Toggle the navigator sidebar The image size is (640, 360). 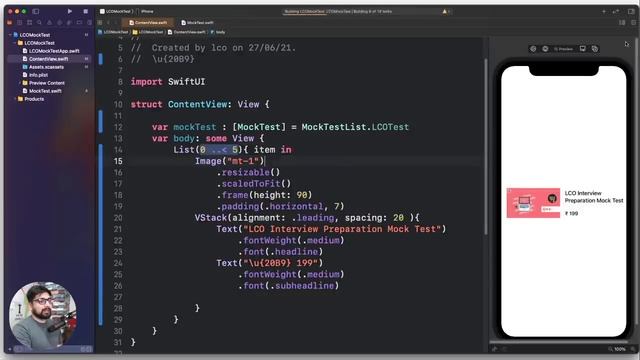(36, 11)
